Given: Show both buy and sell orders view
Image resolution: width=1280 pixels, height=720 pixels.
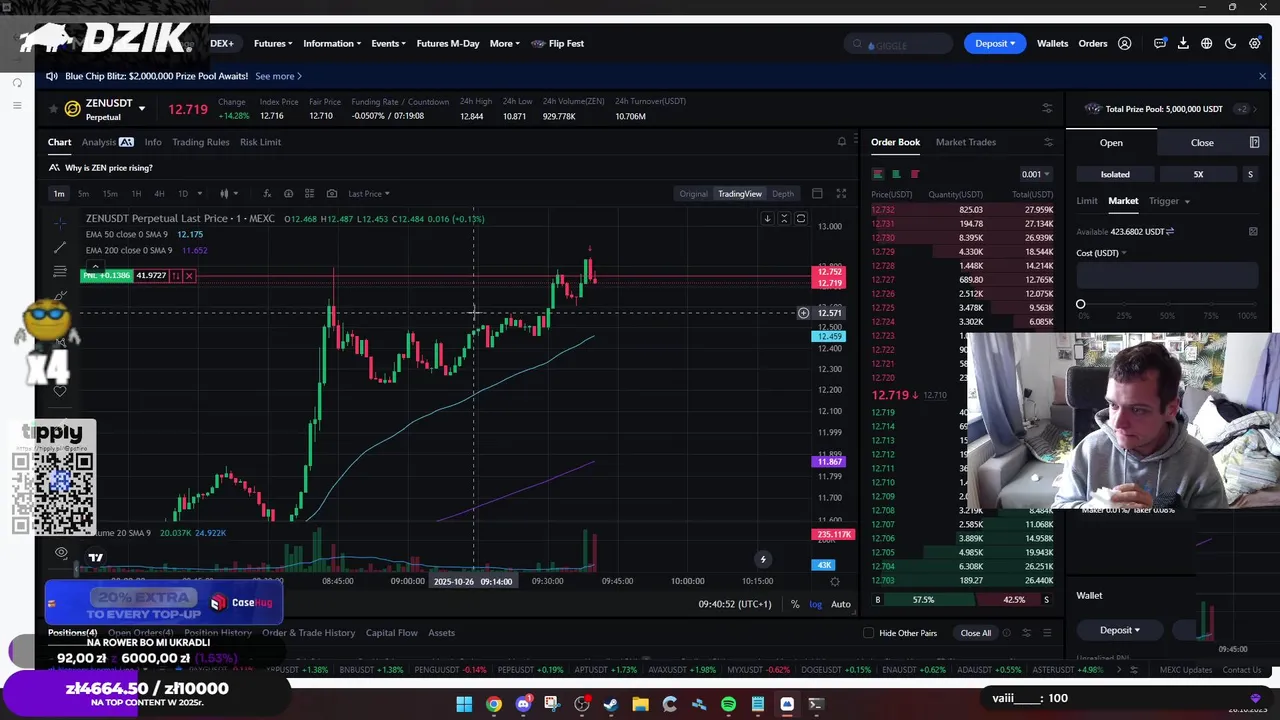Looking at the screenshot, I should (x=878, y=174).
